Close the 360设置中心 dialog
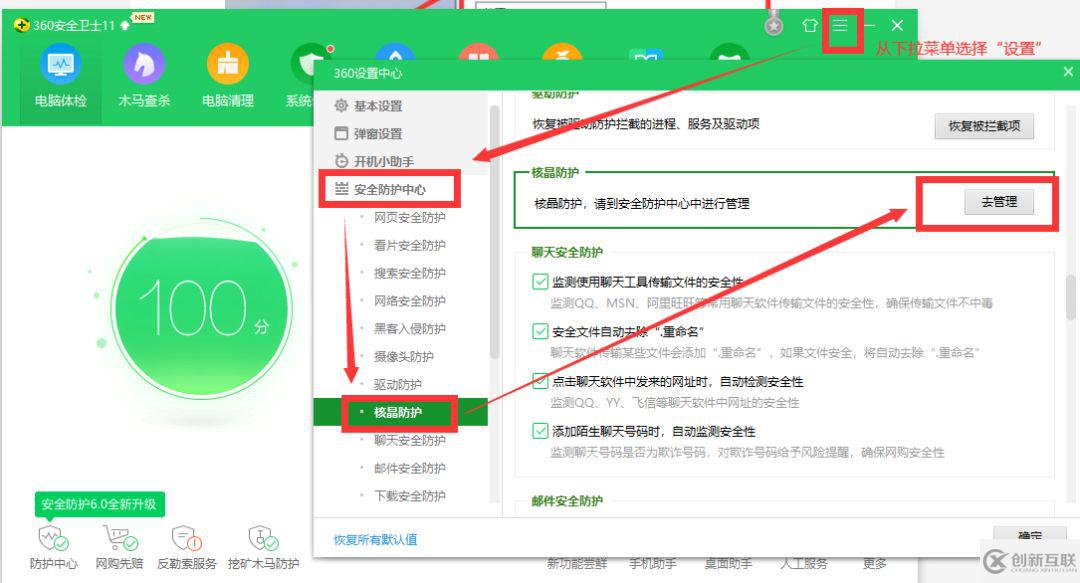Screen dimensions: 1080x583 tap(1068, 72)
